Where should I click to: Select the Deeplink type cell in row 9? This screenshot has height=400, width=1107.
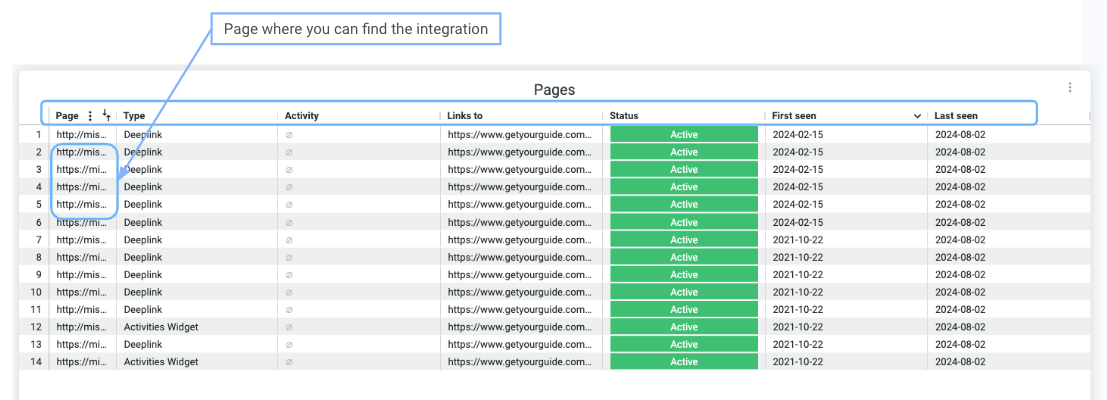tap(143, 274)
